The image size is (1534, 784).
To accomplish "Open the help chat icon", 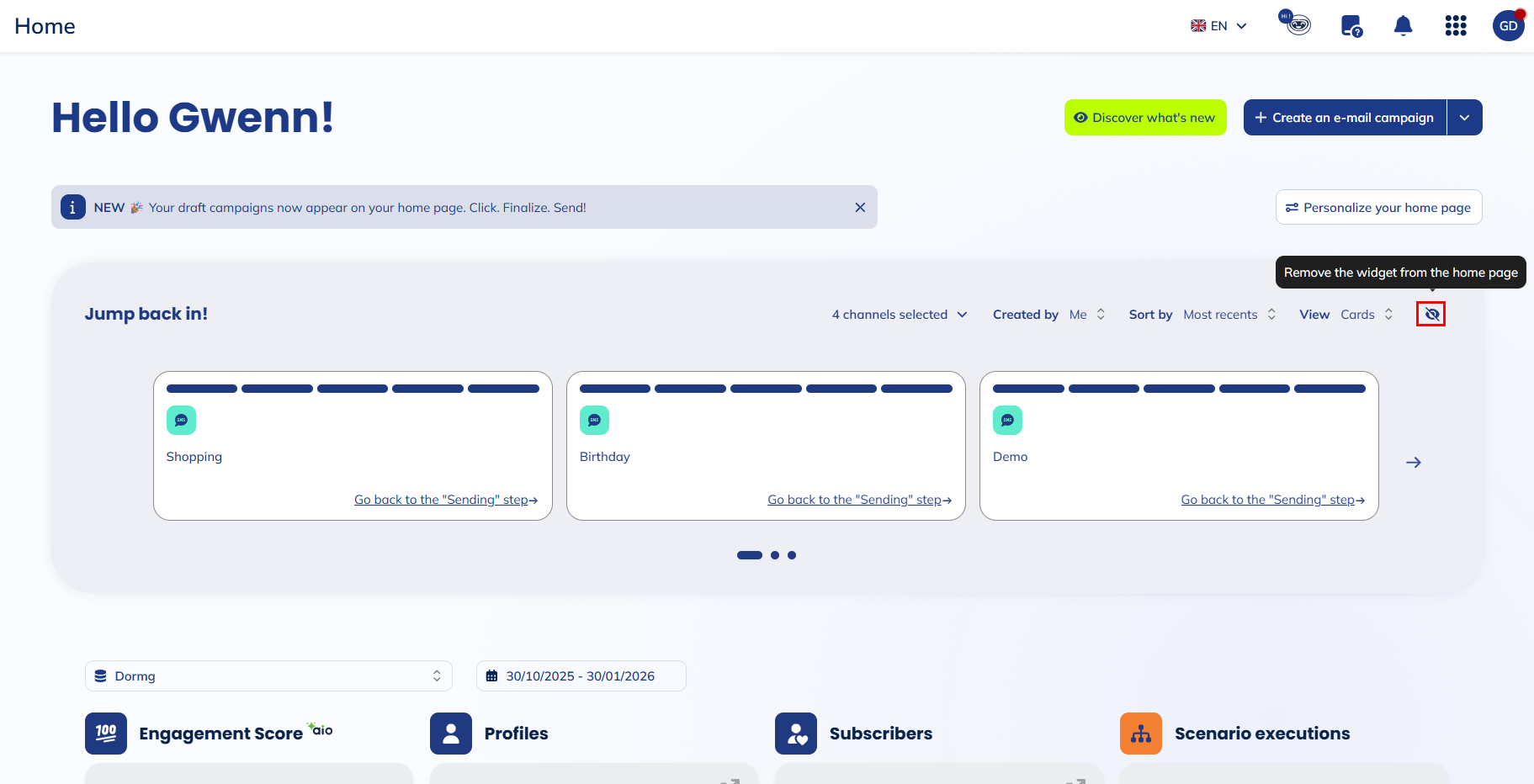I will pyautogui.click(x=1351, y=26).
